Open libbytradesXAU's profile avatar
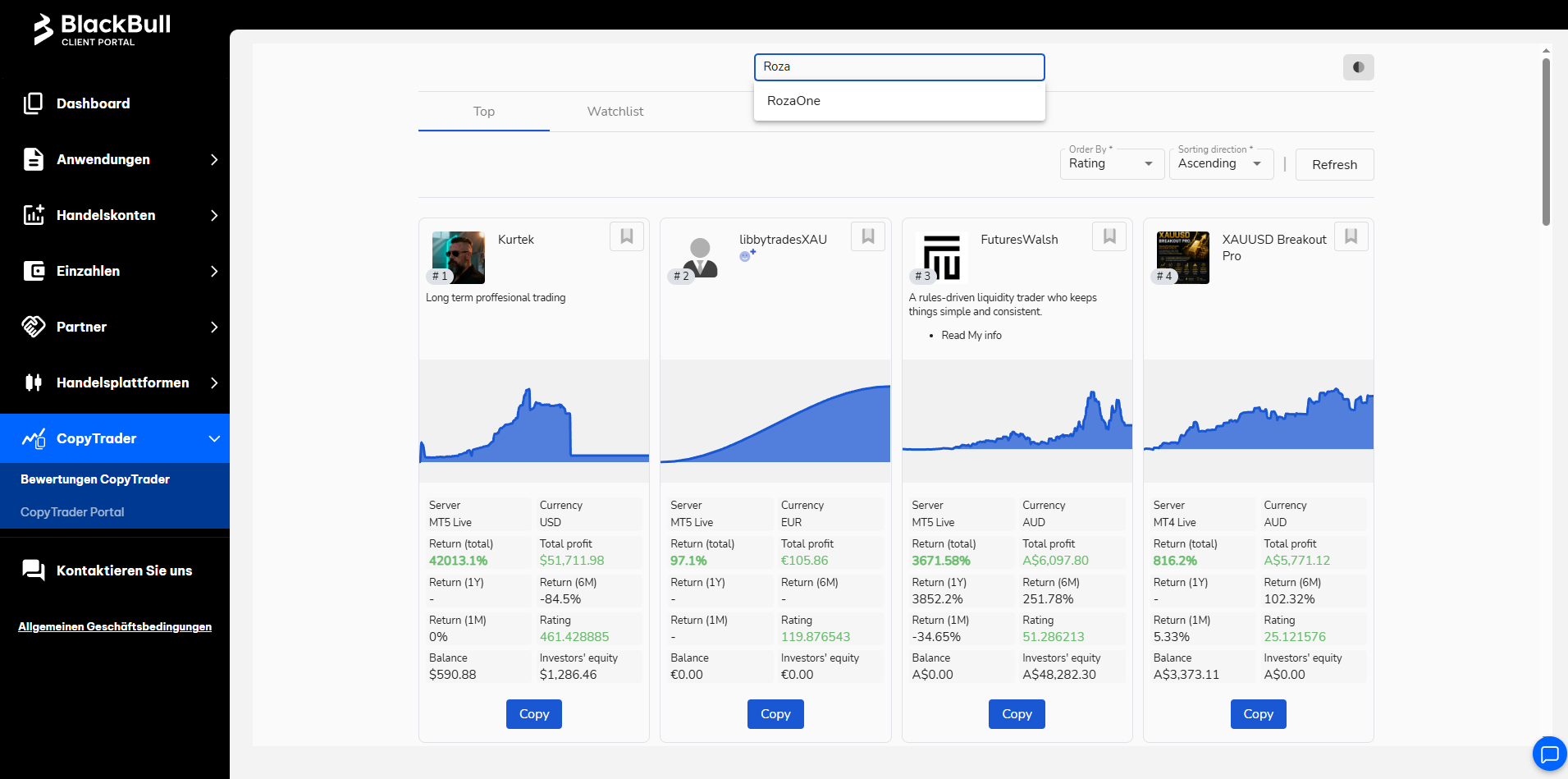Image resolution: width=1568 pixels, height=779 pixels. [x=700, y=258]
